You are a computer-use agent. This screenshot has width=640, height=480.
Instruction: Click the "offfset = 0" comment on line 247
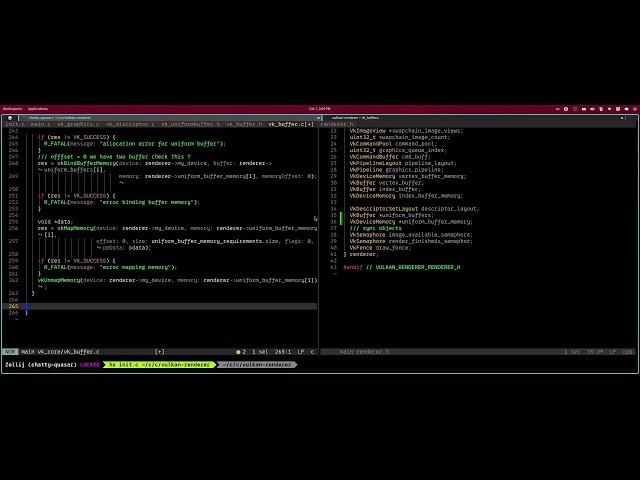coord(114,157)
